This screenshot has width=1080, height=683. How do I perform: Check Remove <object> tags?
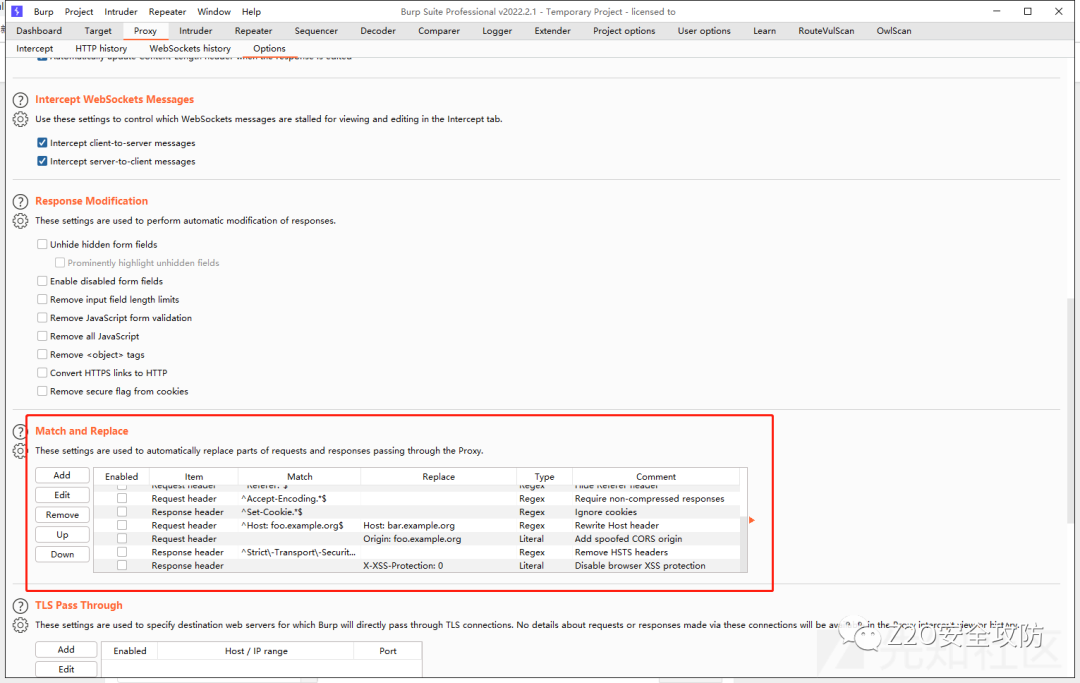pyautogui.click(x=42, y=355)
